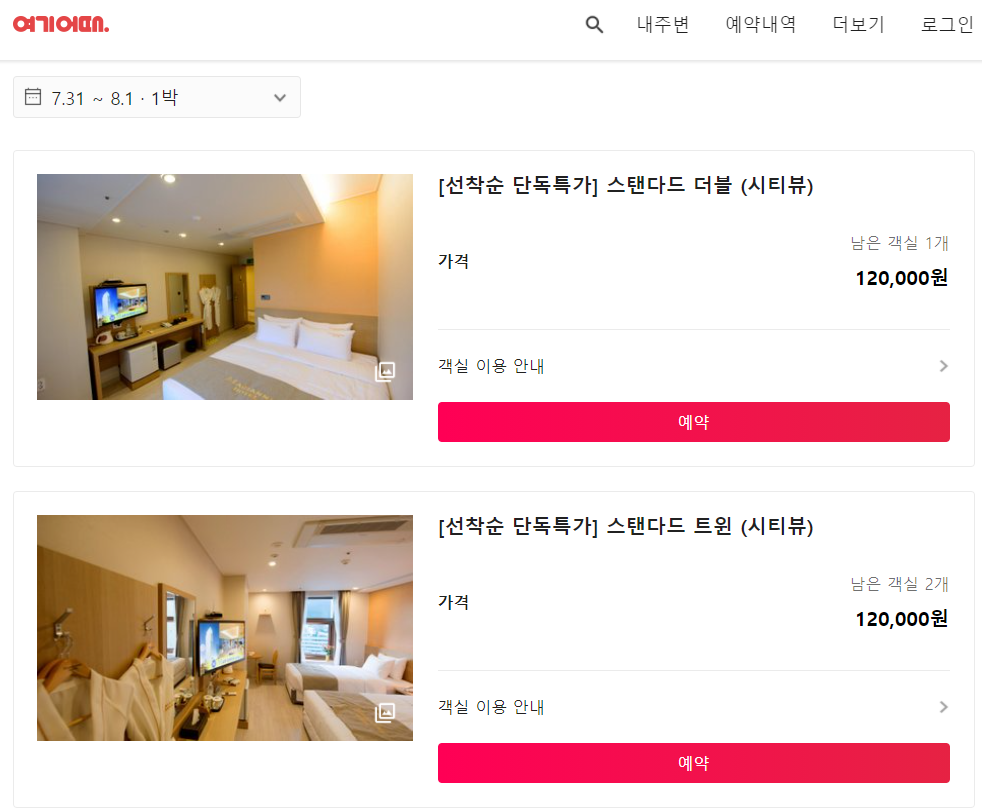982x812 pixels.
Task: Open the 여기어때 logo home link
Action: tap(61, 24)
